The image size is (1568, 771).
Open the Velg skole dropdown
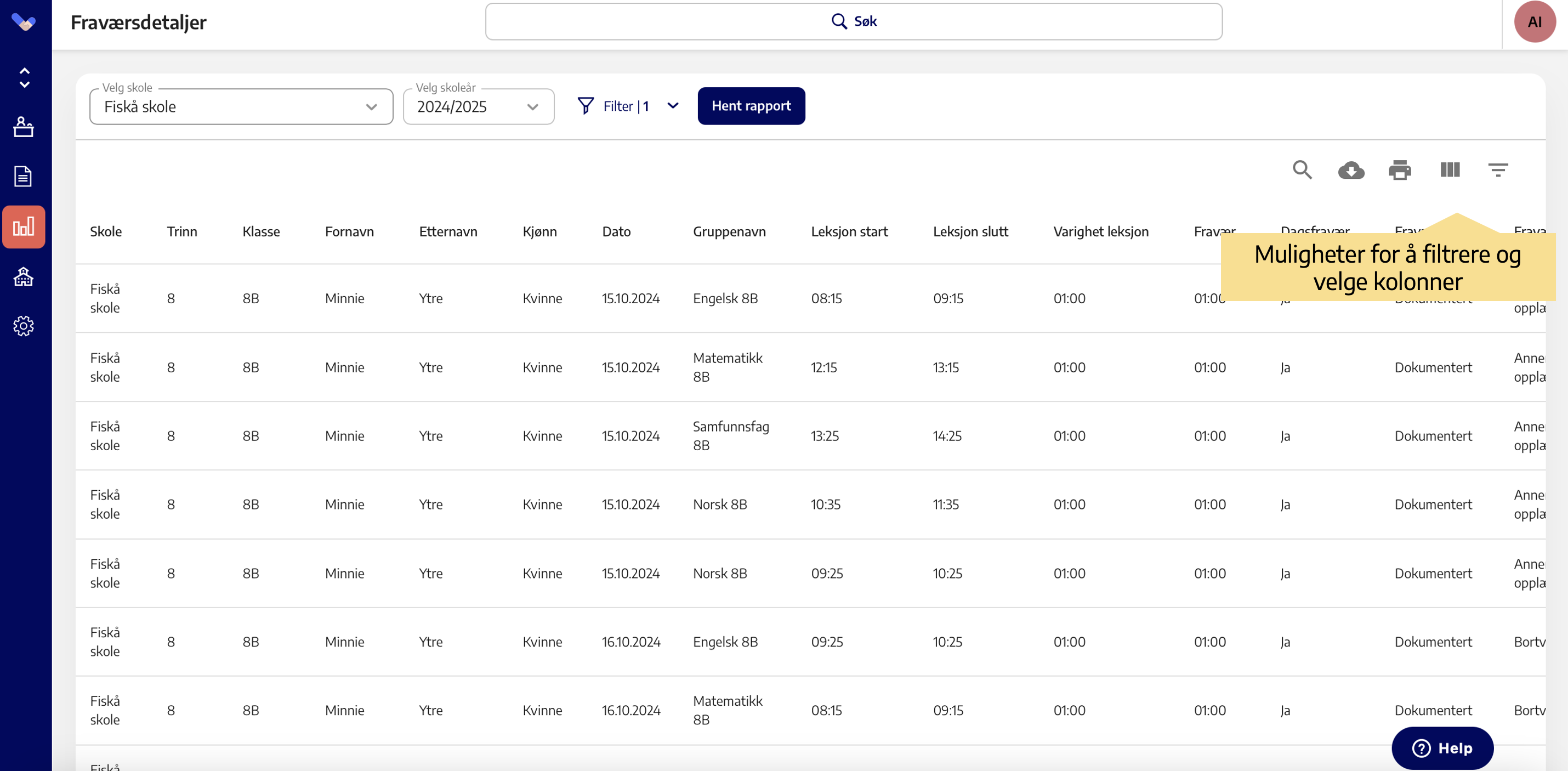click(241, 107)
